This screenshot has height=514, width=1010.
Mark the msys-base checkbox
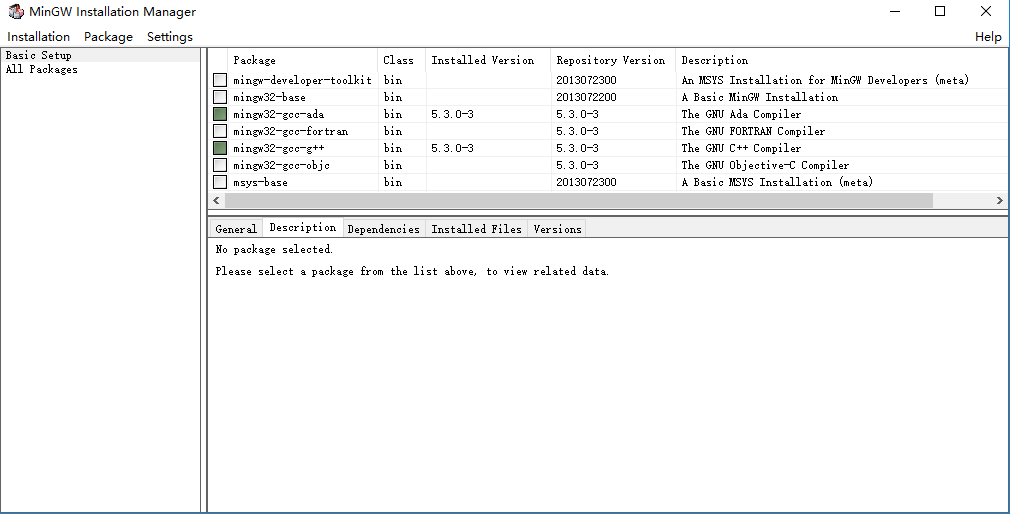(220, 182)
